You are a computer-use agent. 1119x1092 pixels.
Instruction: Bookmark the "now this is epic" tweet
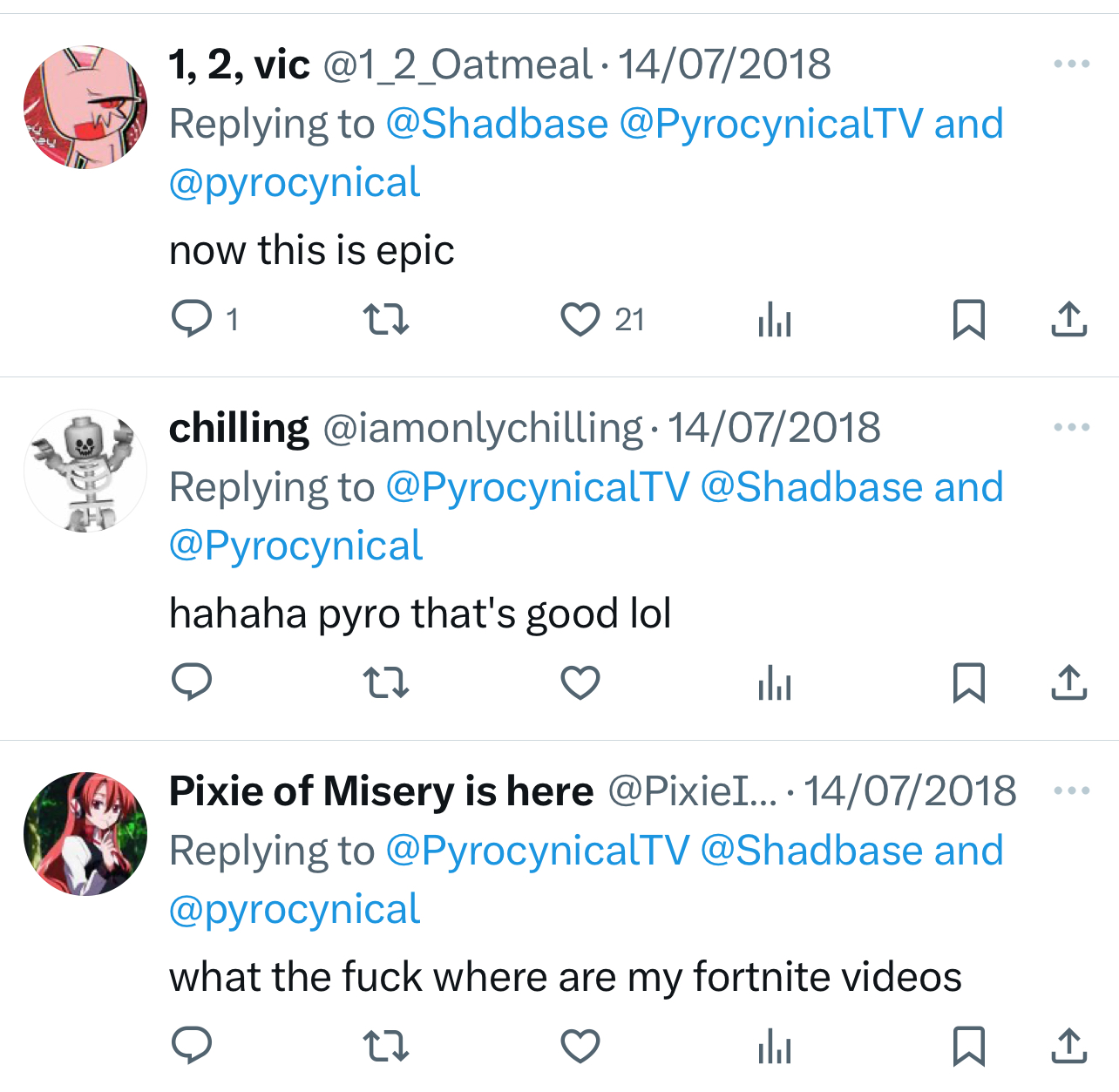click(968, 319)
